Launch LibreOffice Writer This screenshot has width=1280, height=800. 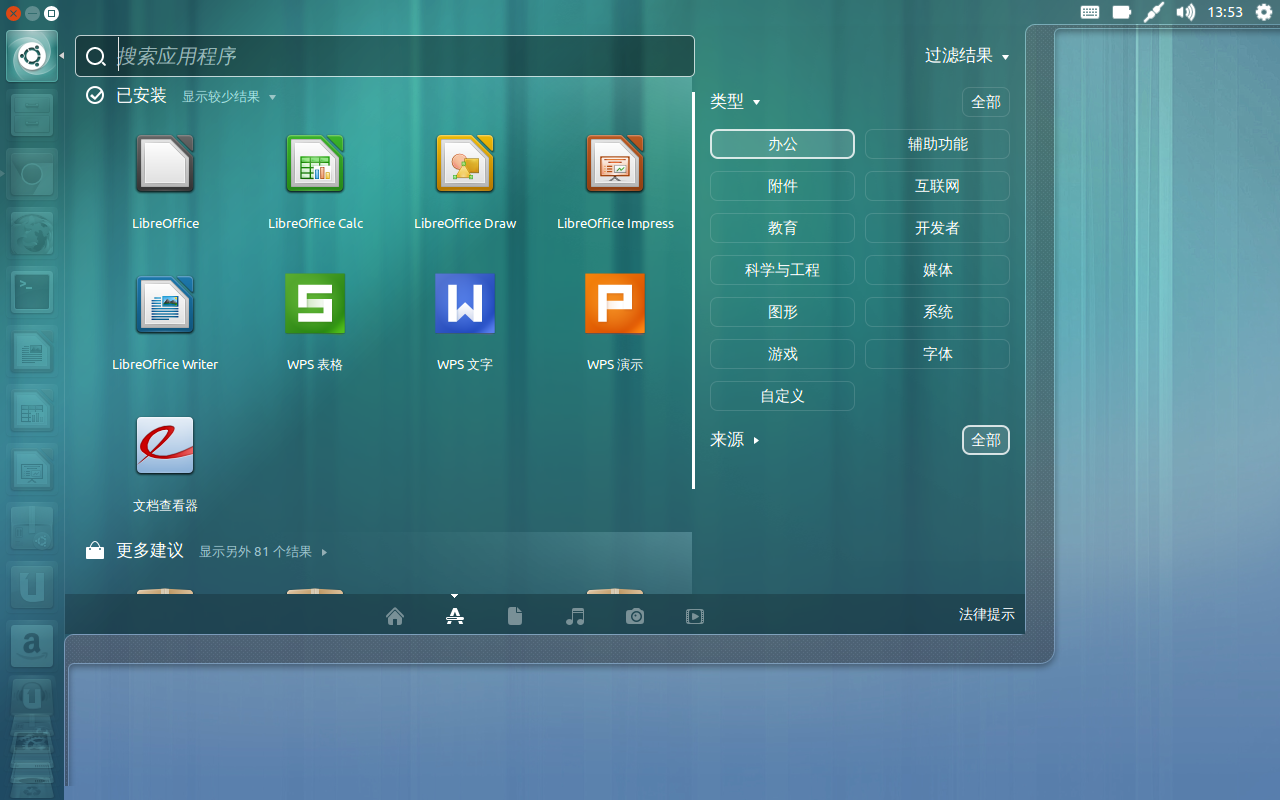pos(165,305)
